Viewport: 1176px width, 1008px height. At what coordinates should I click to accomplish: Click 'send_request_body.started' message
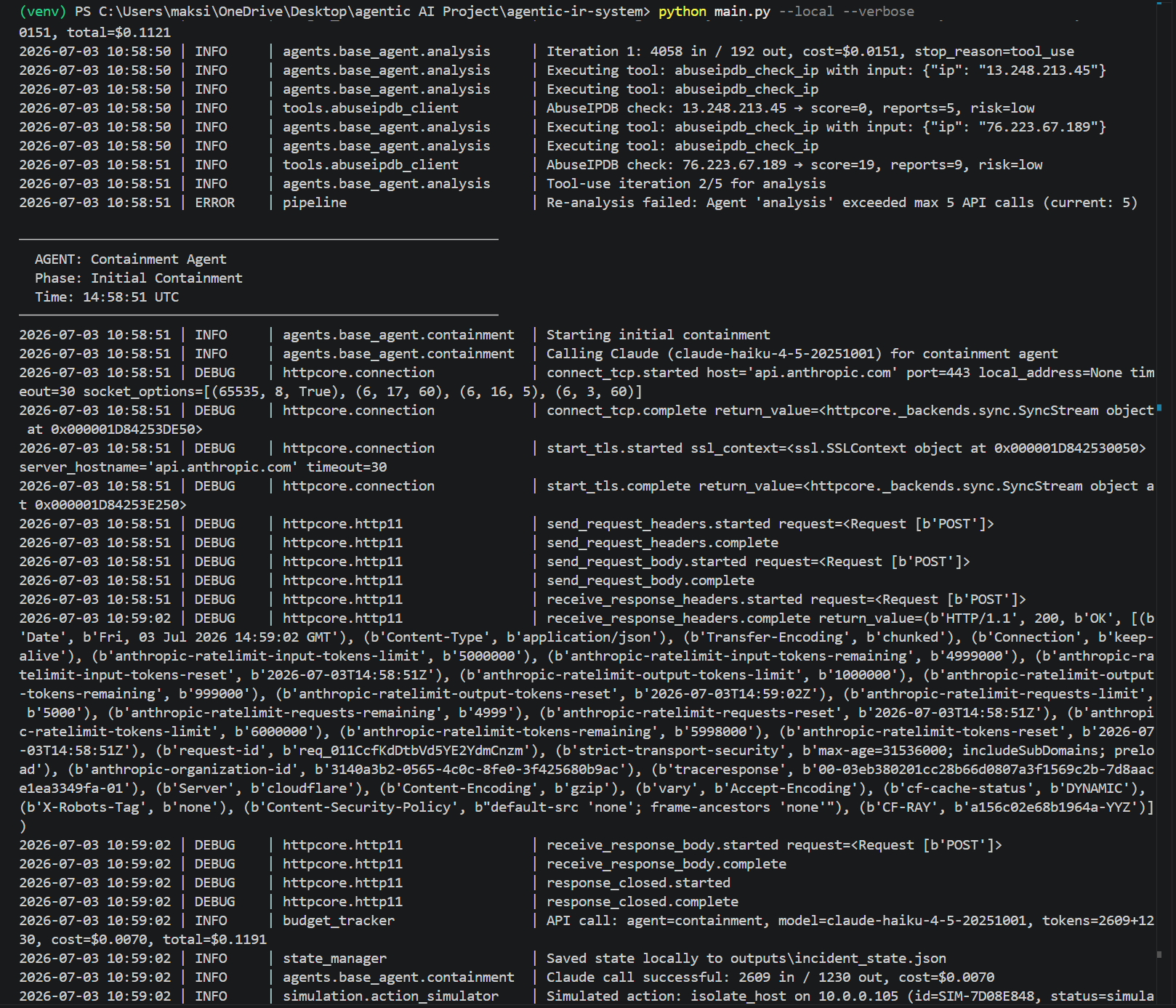click(x=758, y=561)
